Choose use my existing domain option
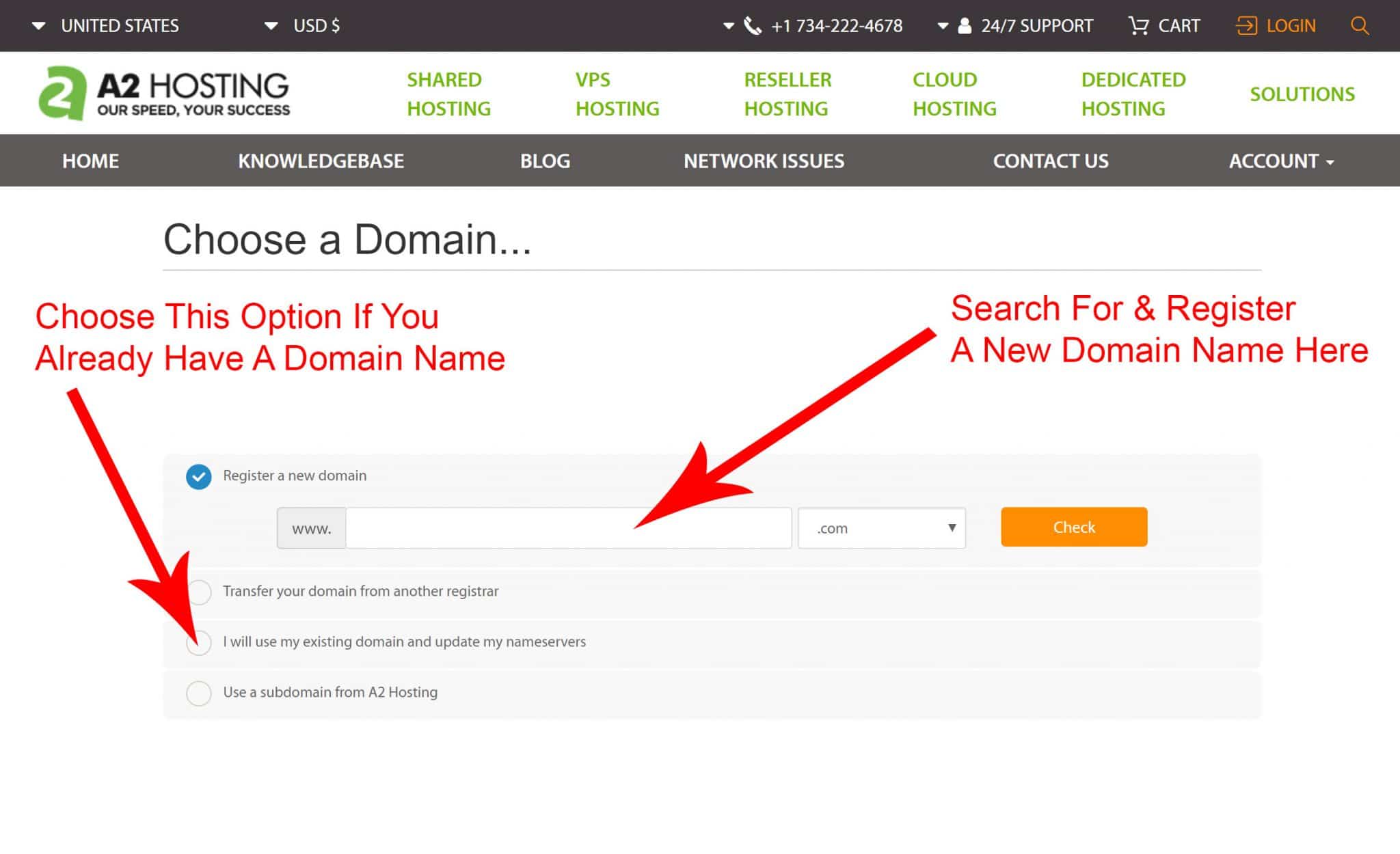This screenshot has width=1400, height=854. (199, 642)
